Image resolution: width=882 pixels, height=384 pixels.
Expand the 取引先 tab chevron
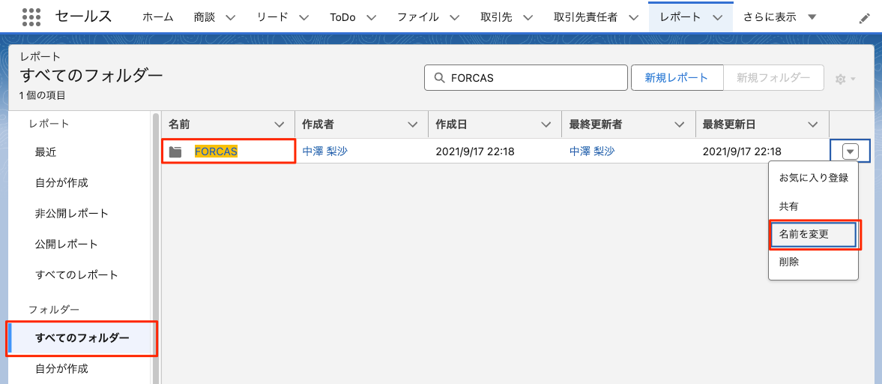[x=528, y=17]
